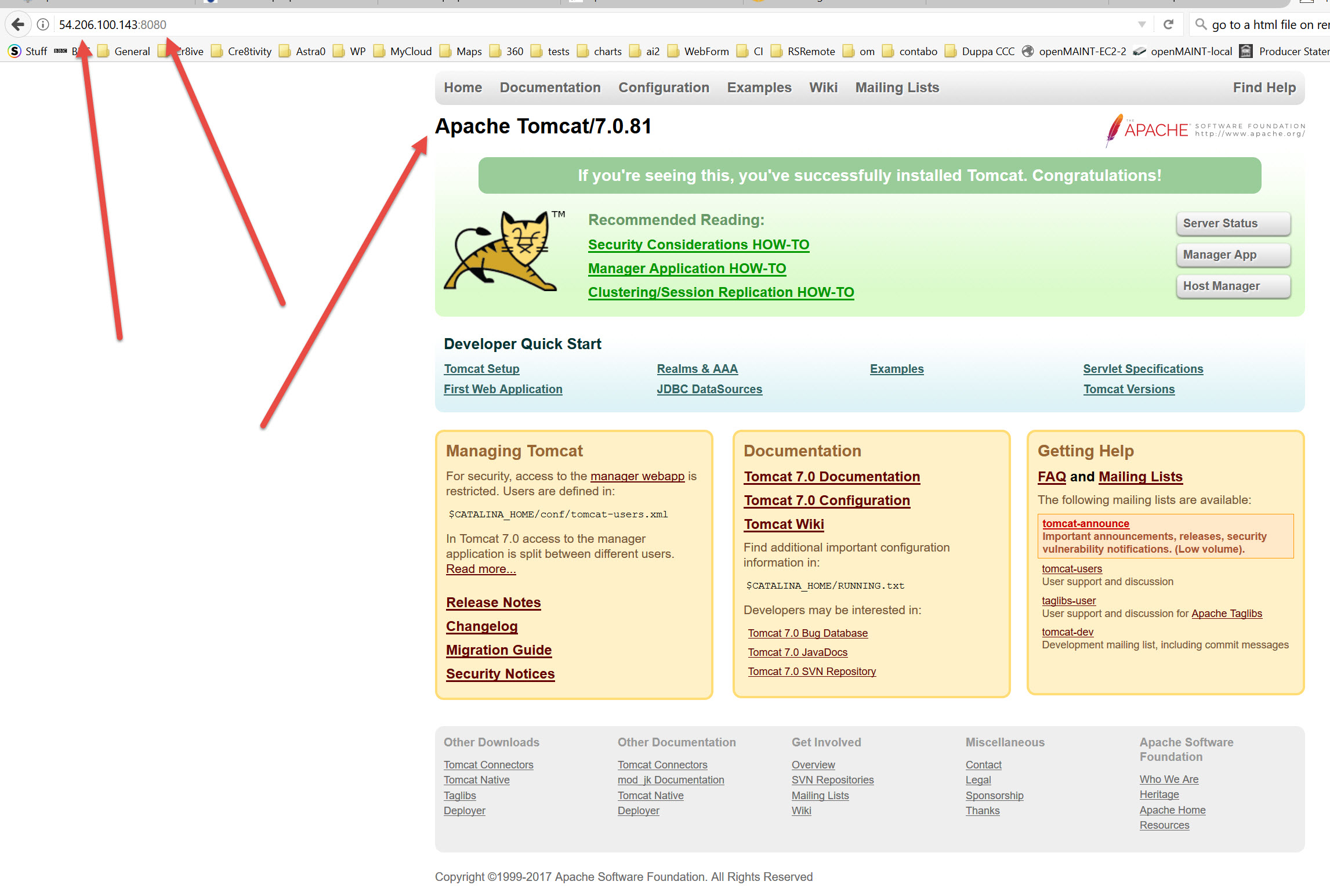Go to the Configuration nav item

(663, 88)
